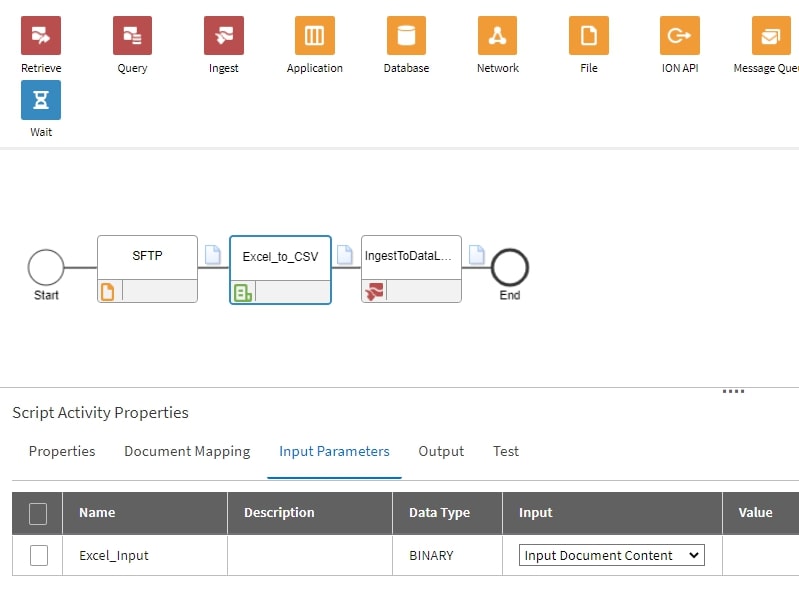This screenshot has height=612, width=799.
Task: Click the Value column header
Action: pyautogui.click(x=761, y=513)
